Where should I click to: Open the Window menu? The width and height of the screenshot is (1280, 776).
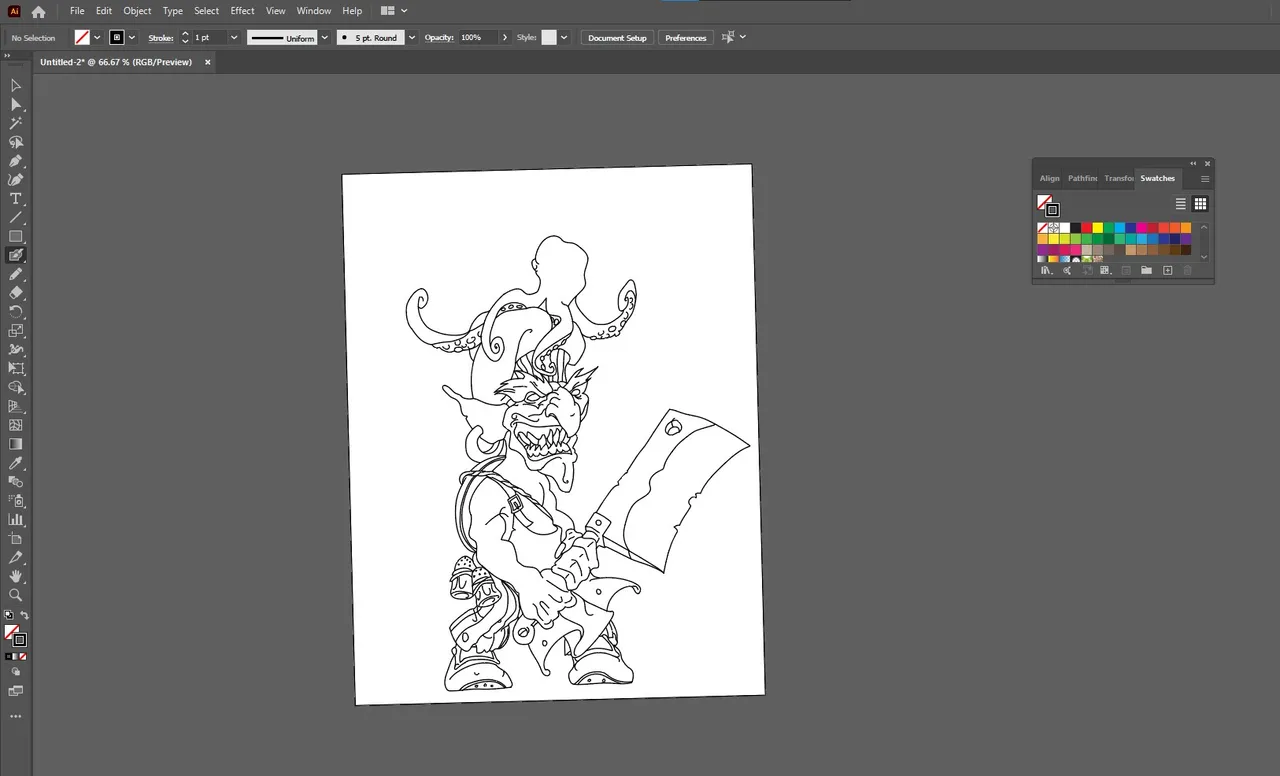pyautogui.click(x=314, y=11)
